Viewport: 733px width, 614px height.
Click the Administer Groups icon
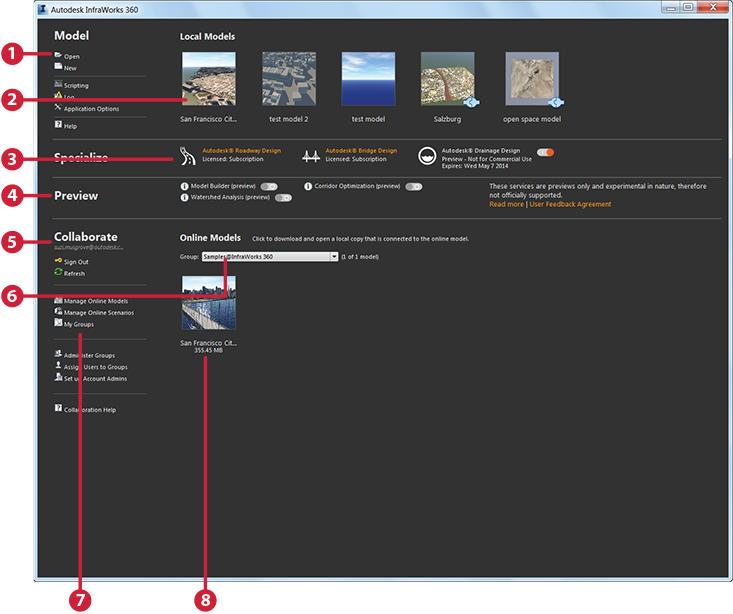pos(58,354)
